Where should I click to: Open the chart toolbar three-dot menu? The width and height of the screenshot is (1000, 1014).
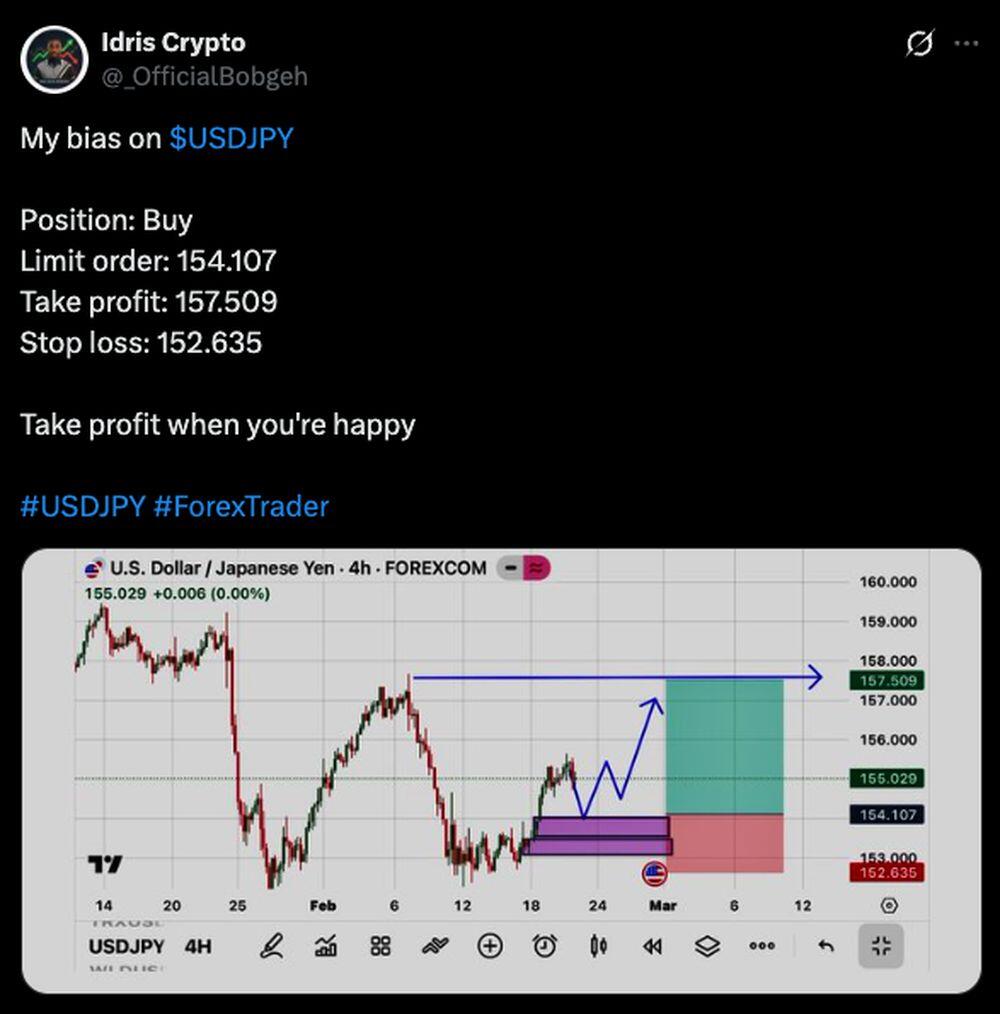tap(762, 946)
